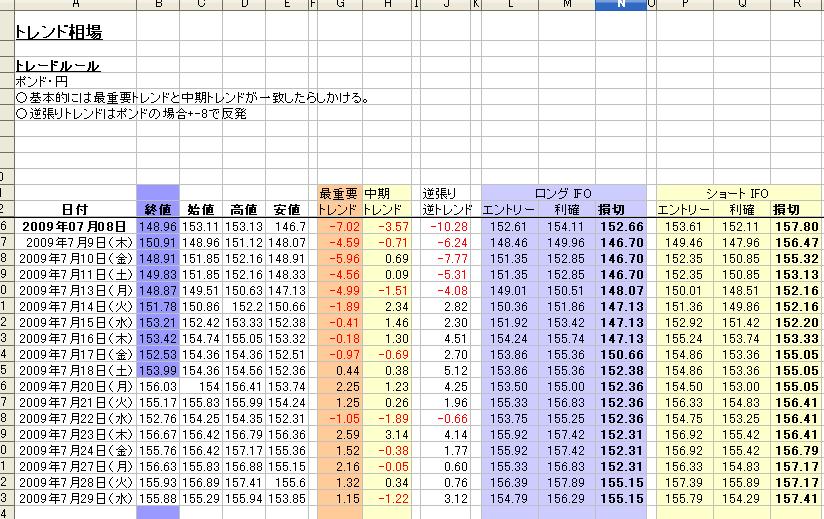The image size is (824, 519).
Task: Select the 2.59 最重要トレンド value cell
Action: [x=339, y=434]
